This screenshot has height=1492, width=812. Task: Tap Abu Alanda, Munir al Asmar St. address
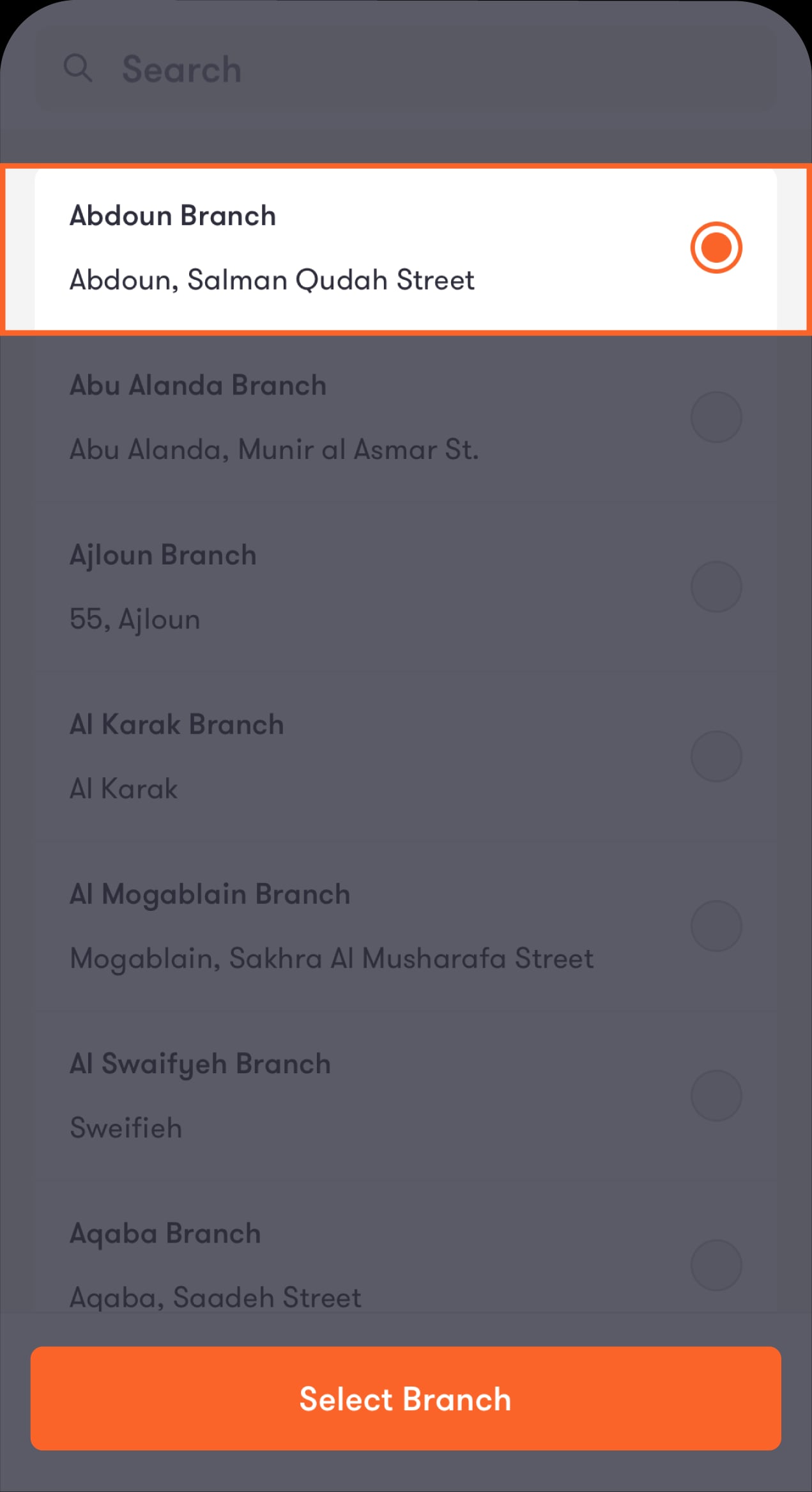coord(274,449)
